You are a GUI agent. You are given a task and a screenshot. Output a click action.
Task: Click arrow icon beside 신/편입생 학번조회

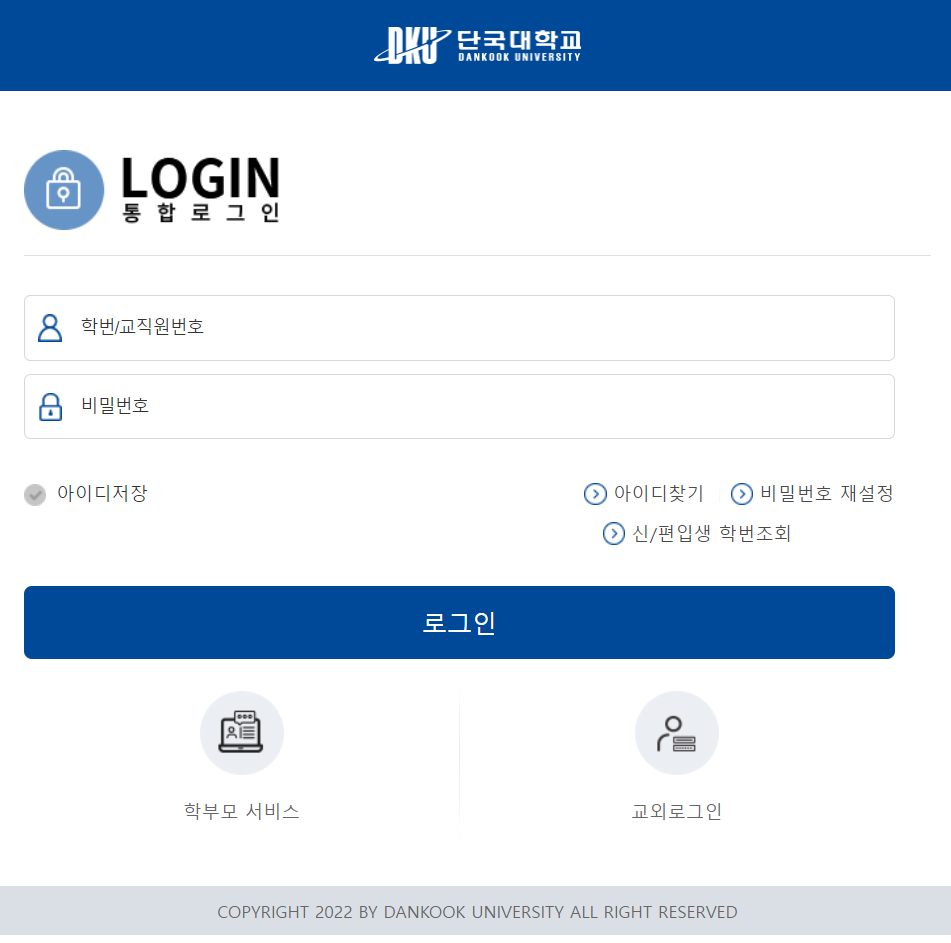[613, 534]
